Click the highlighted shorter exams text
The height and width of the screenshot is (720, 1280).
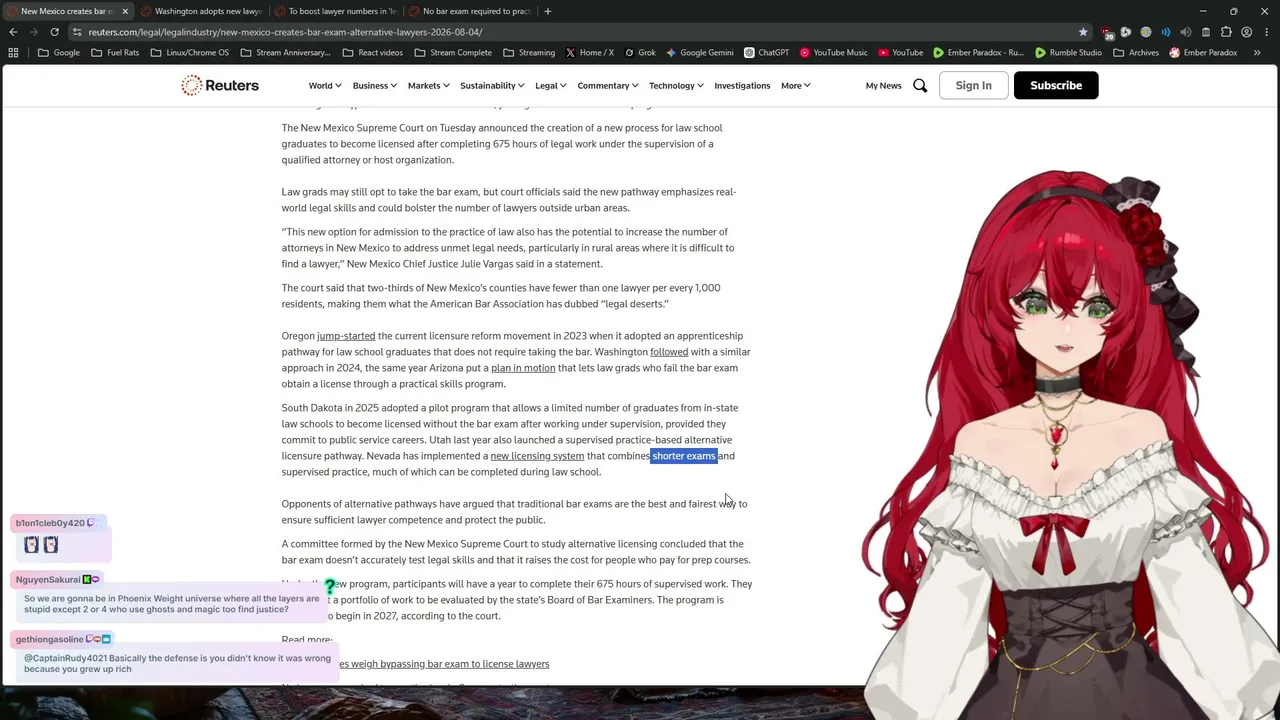pos(684,456)
